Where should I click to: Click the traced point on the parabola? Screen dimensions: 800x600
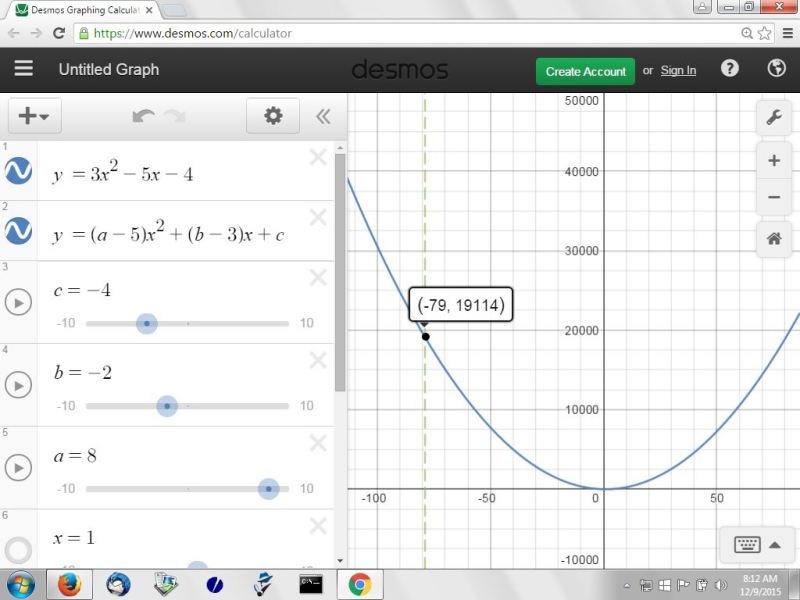(x=426, y=337)
